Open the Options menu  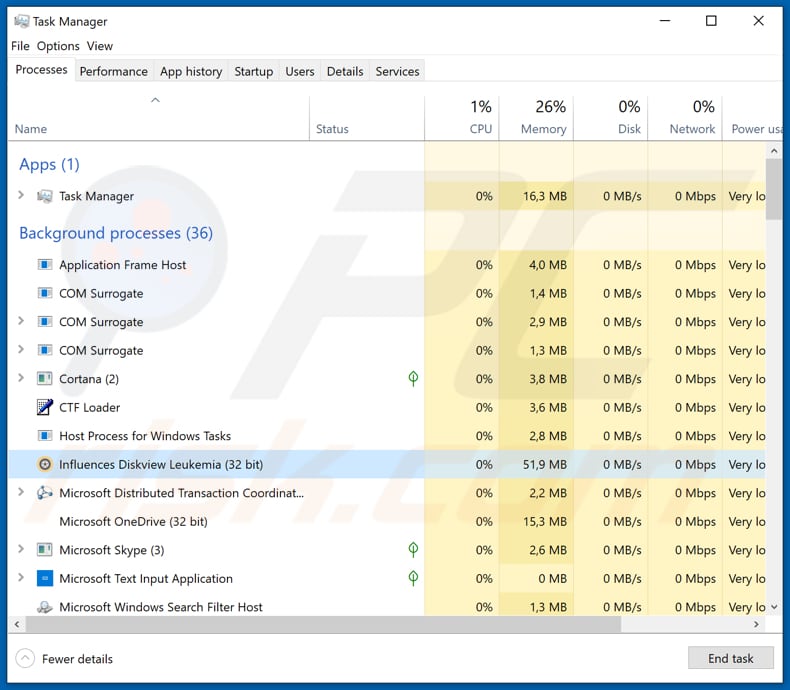58,46
